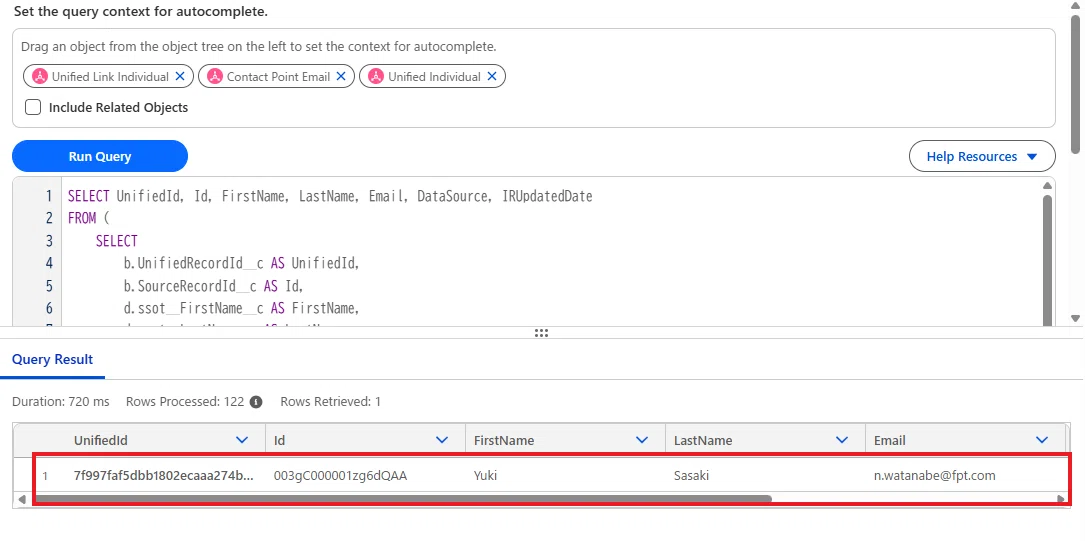
Task: Enable the Include Related Objects checkbox
Action: click(33, 107)
